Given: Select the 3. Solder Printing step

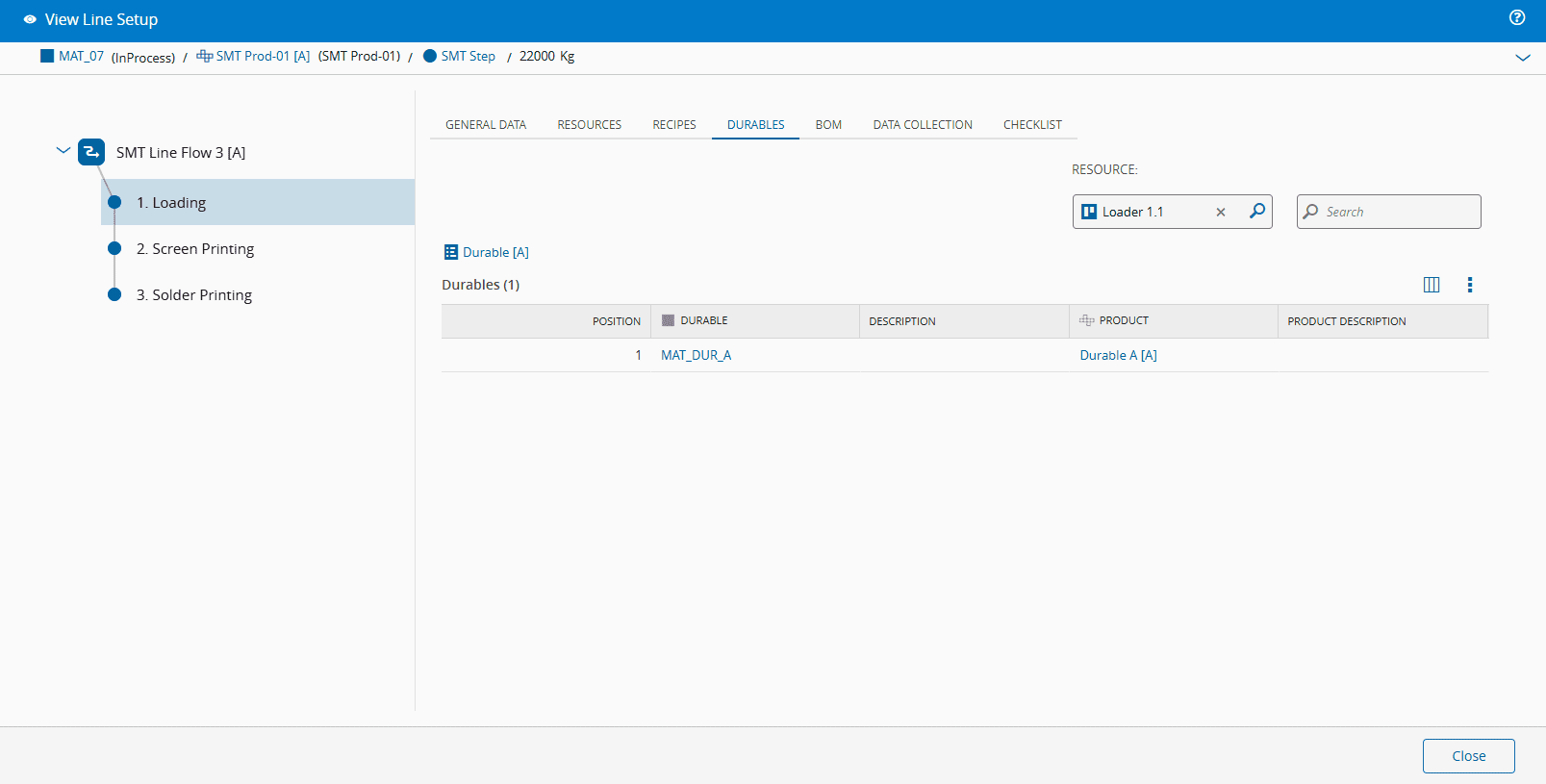Looking at the screenshot, I should (194, 295).
